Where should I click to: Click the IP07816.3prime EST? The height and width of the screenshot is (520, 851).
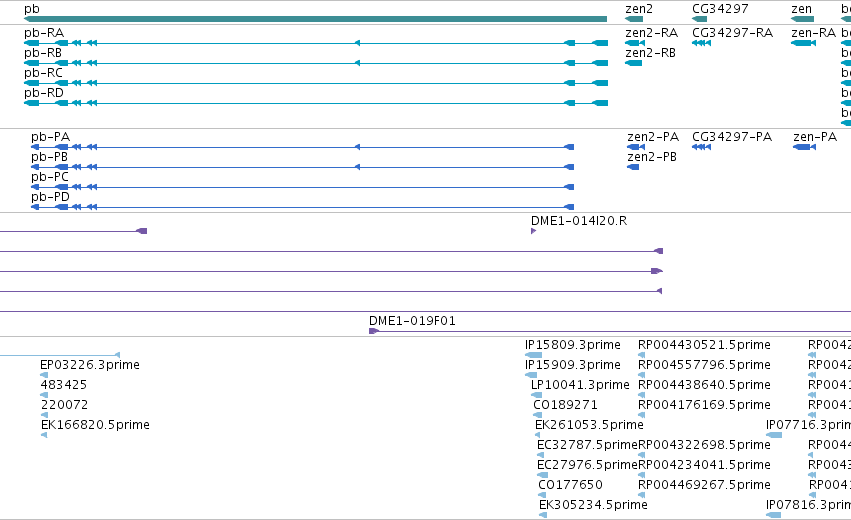click(x=773, y=515)
